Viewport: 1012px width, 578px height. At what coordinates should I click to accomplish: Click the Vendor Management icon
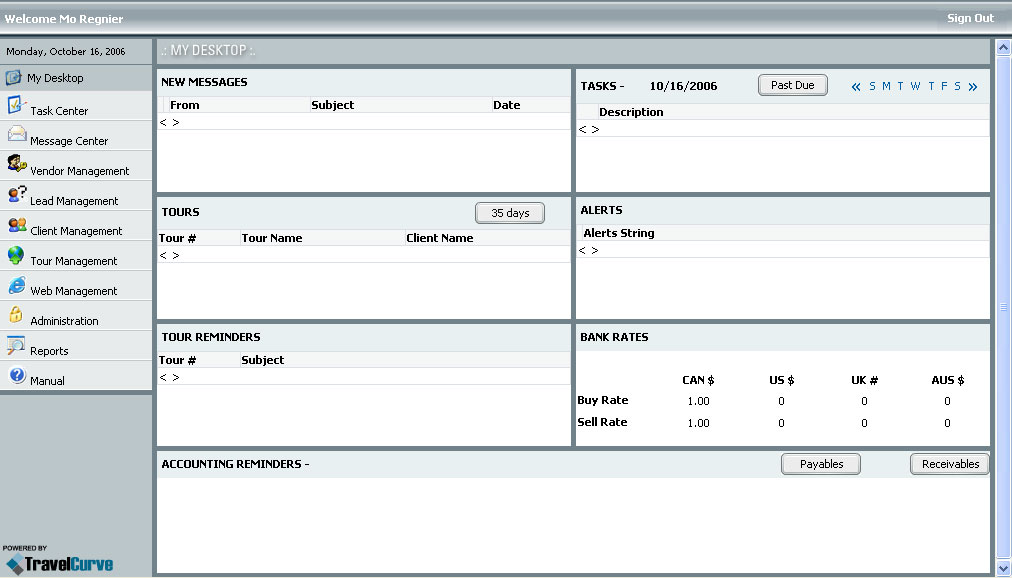pyautogui.click(x=16, y=164)
